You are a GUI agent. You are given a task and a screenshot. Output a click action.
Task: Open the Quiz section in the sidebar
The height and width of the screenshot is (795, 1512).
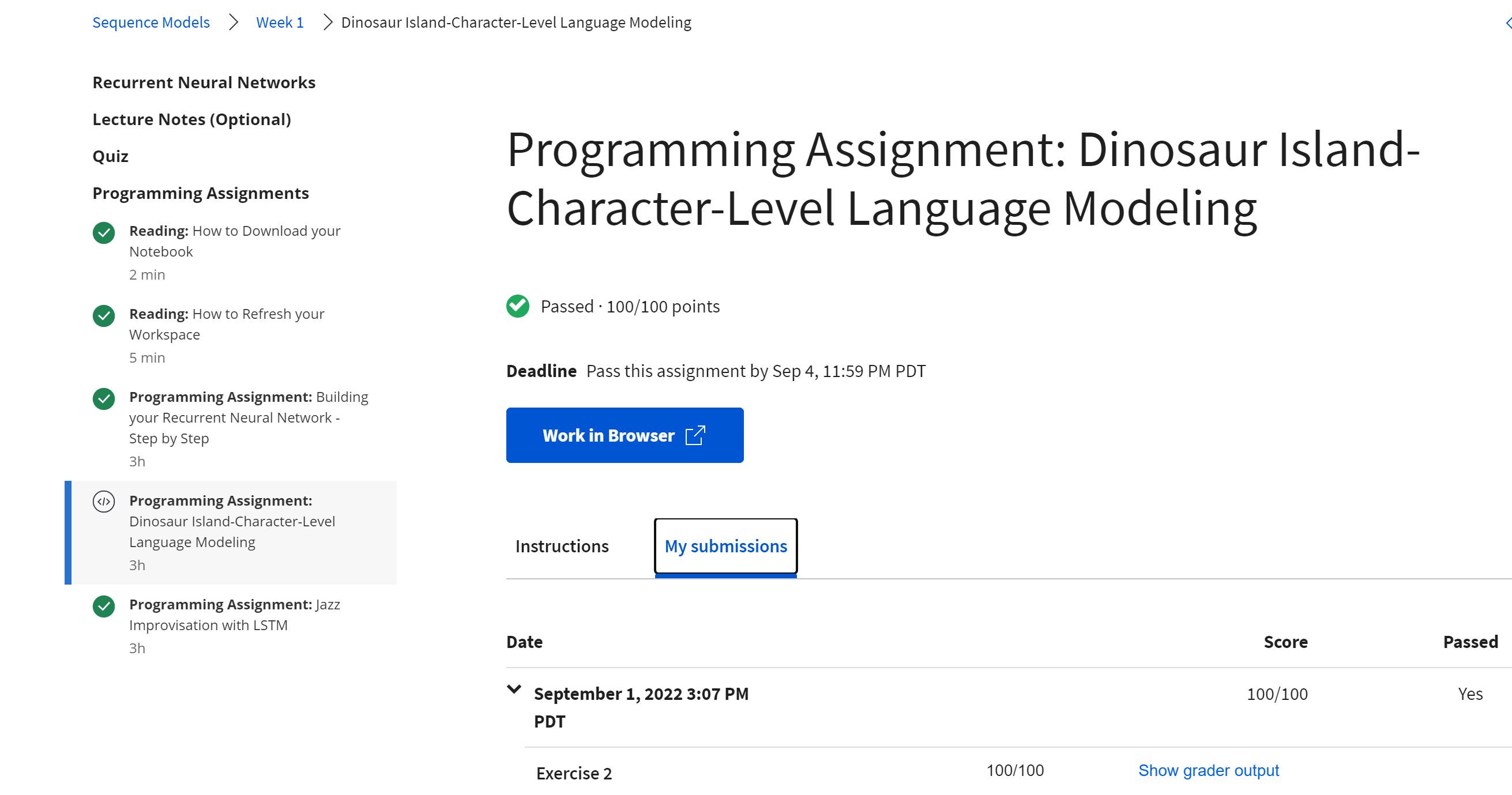tap(111, 156)
